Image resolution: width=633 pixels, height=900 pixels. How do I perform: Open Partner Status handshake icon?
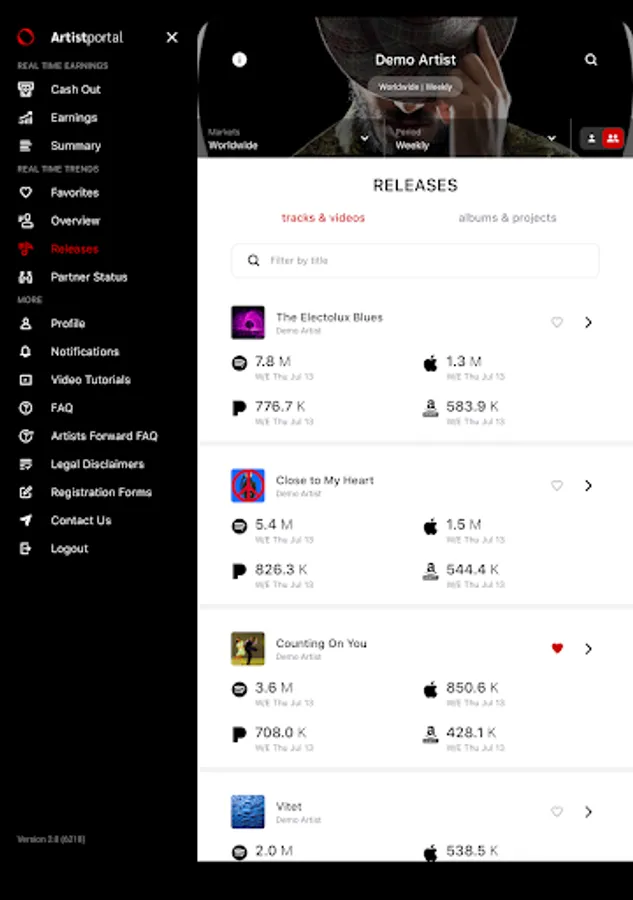point(26,277)
